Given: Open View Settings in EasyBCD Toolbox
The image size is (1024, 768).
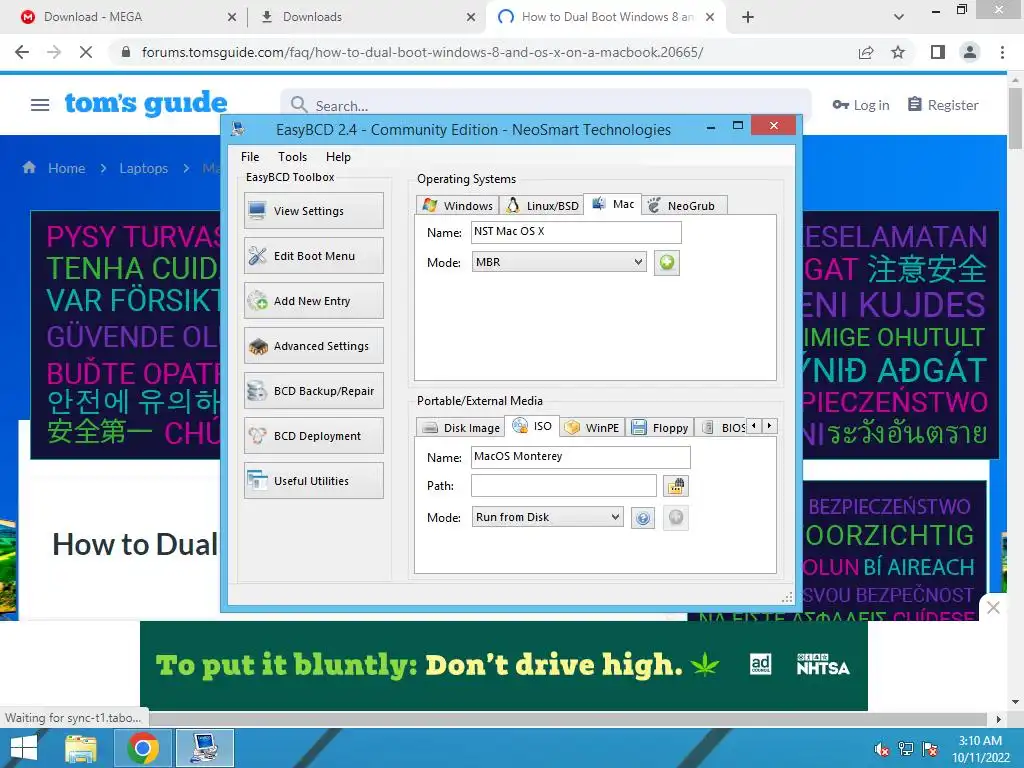Looking at the screenshot, I should click(x=313, y=211).
